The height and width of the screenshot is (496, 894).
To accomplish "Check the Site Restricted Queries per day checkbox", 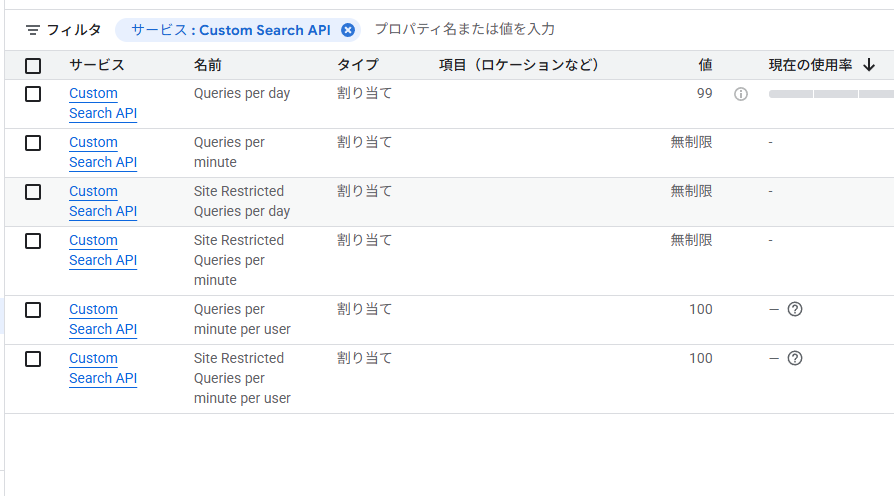I will coord(33,192).
